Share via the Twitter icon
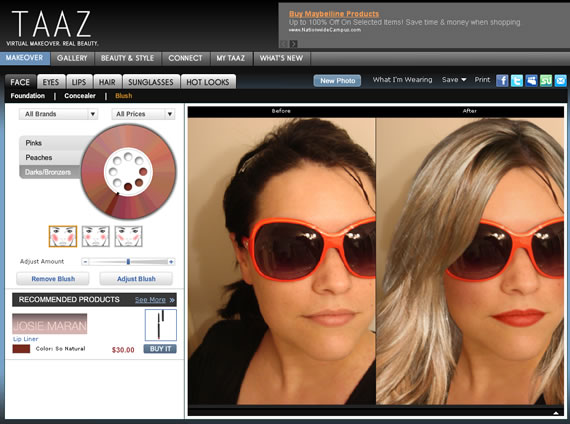 (517, 80)
